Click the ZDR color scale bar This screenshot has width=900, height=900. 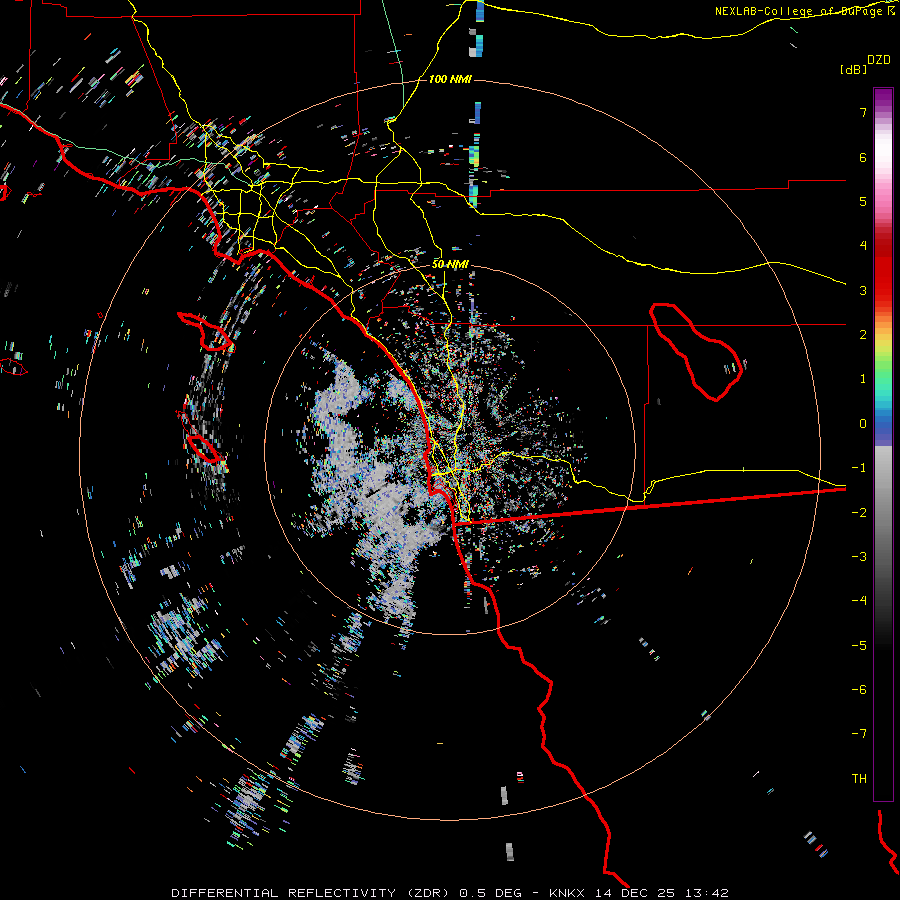click(883, 444)
